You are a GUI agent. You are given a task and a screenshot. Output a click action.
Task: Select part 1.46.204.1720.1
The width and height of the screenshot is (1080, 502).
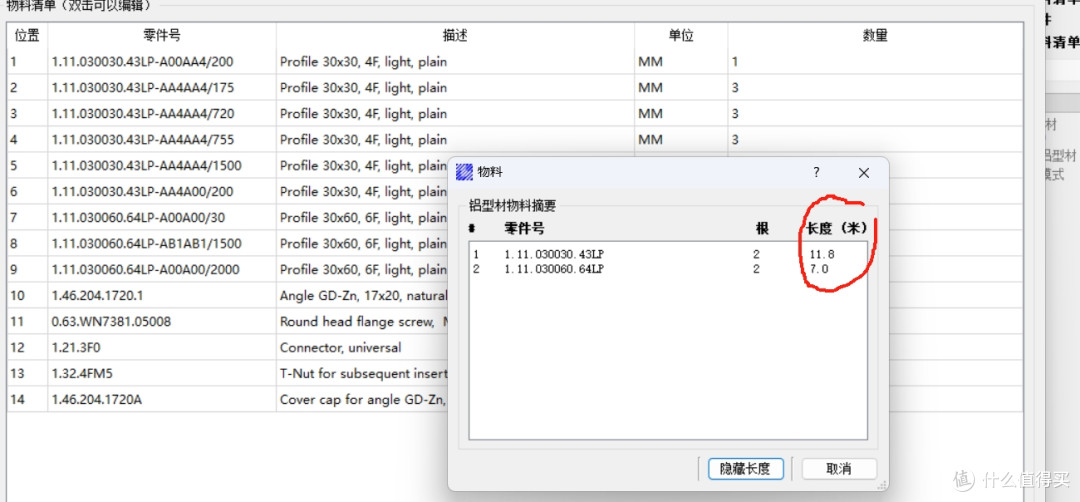coord(96,296)
